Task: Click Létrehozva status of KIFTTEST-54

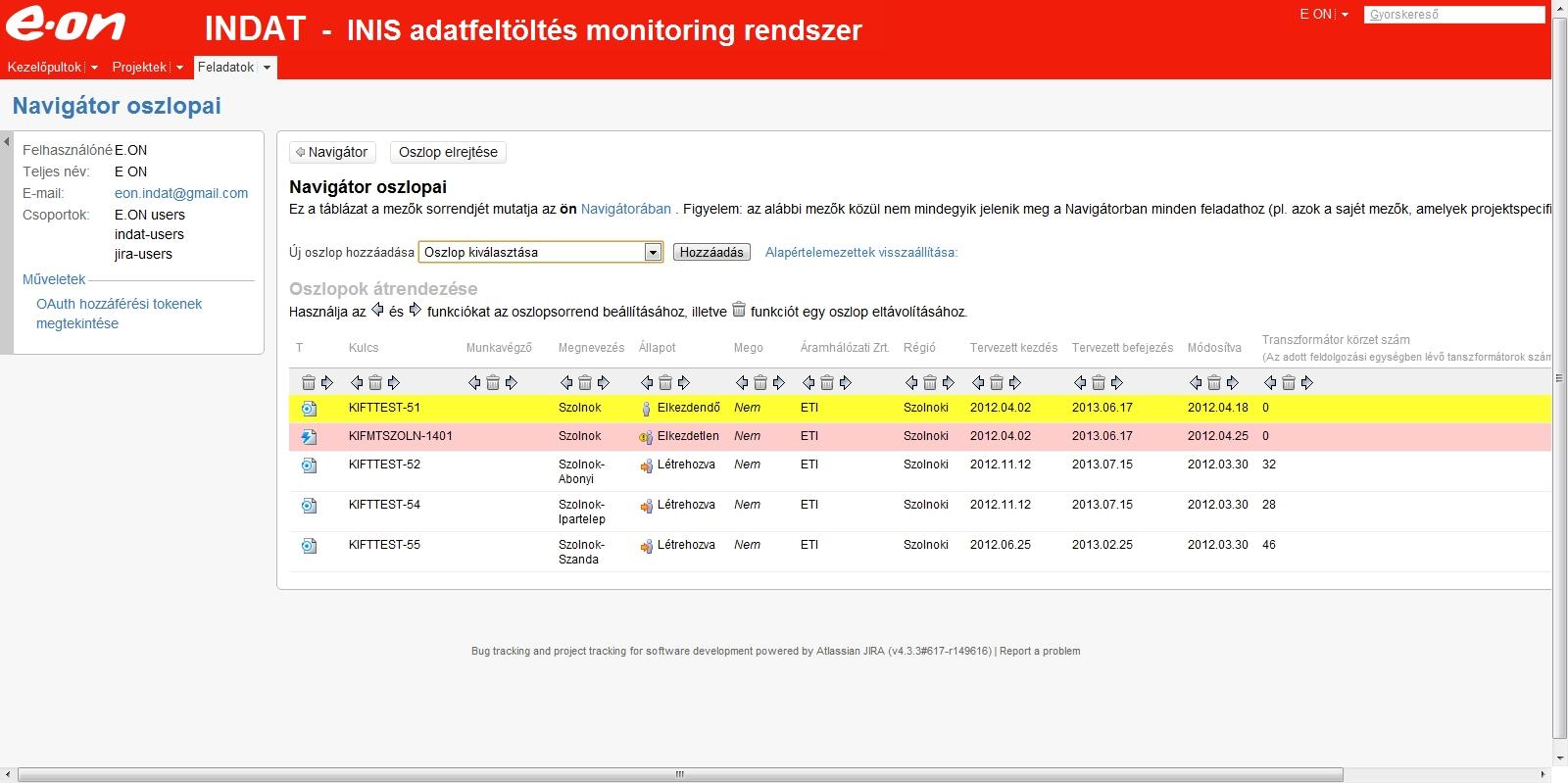Action: [686, 505]
